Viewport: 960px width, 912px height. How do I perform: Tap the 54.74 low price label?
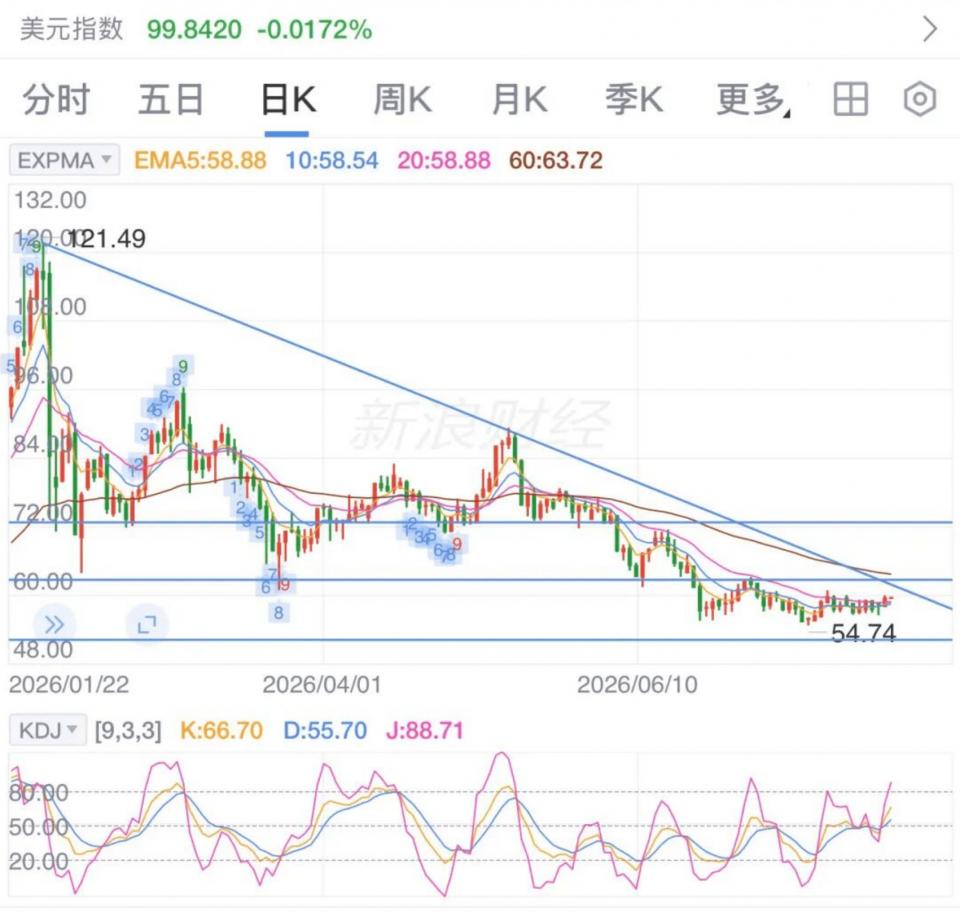(x=863, y=633)
